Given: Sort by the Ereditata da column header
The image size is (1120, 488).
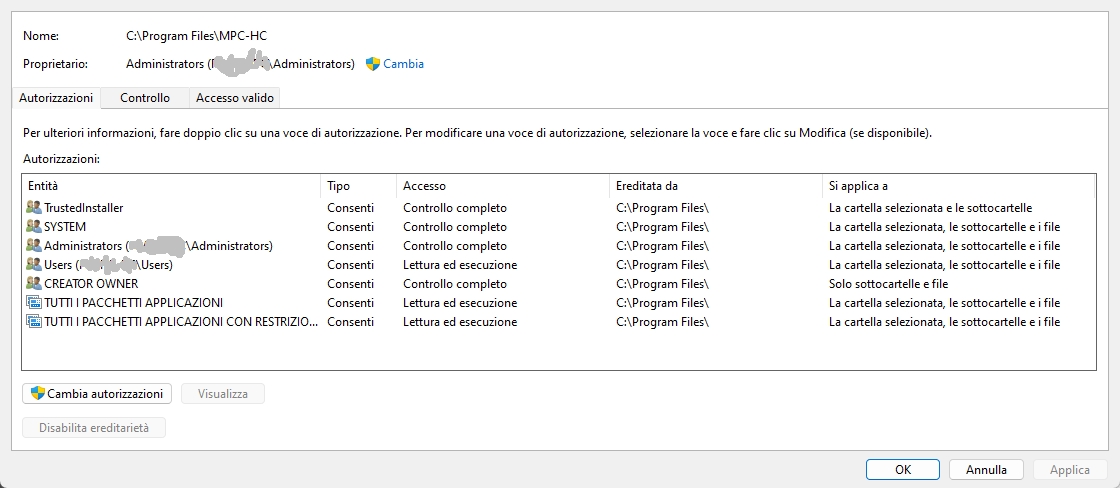Looking at the screenshot, I should pyautogui.click(x=716, y=186).
